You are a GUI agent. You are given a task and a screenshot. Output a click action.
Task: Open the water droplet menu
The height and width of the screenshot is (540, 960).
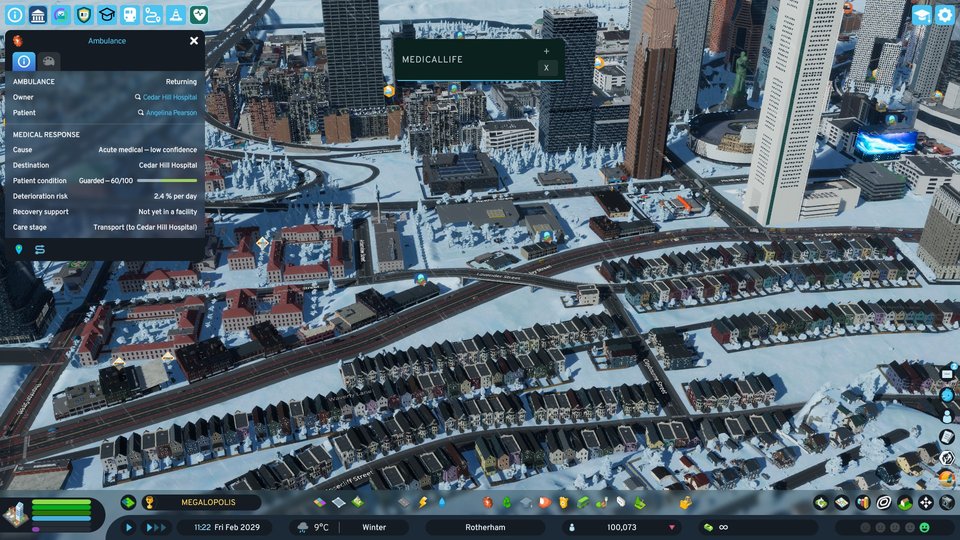442,503
